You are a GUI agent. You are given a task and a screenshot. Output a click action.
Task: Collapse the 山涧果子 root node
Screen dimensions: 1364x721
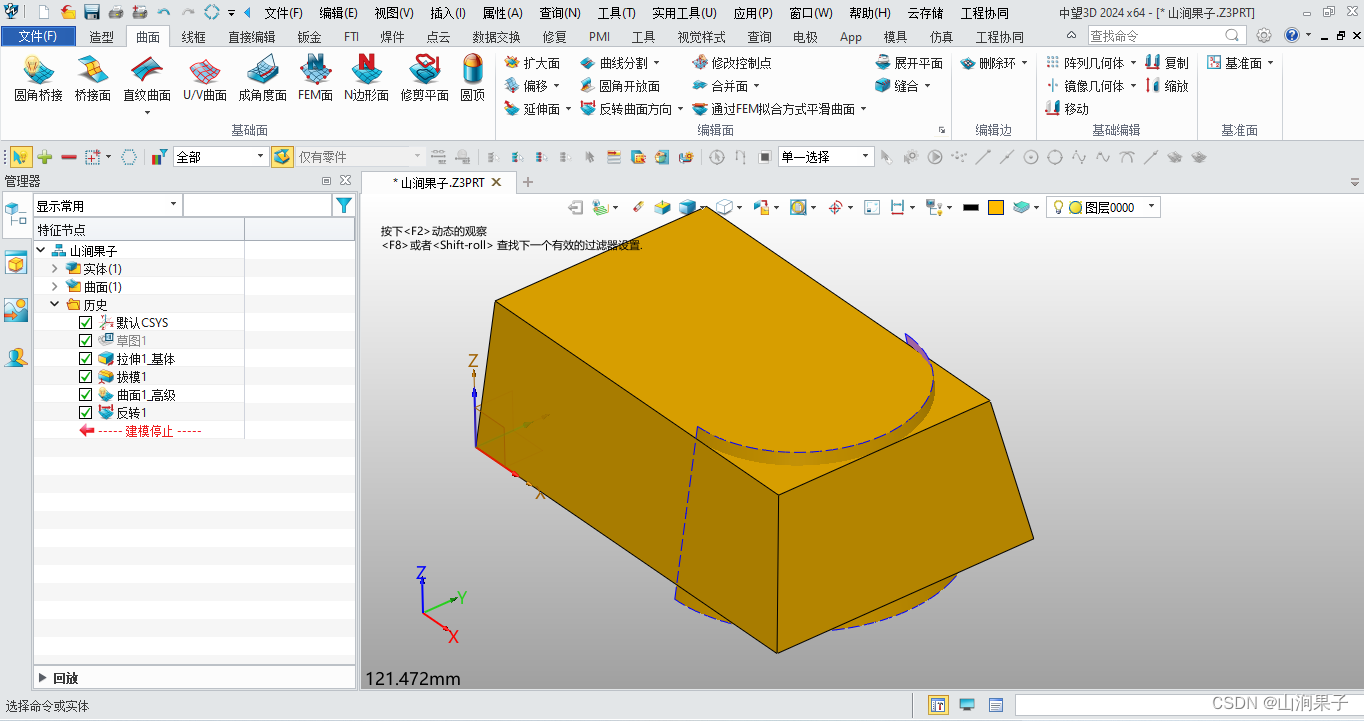(x=41, y=251)
